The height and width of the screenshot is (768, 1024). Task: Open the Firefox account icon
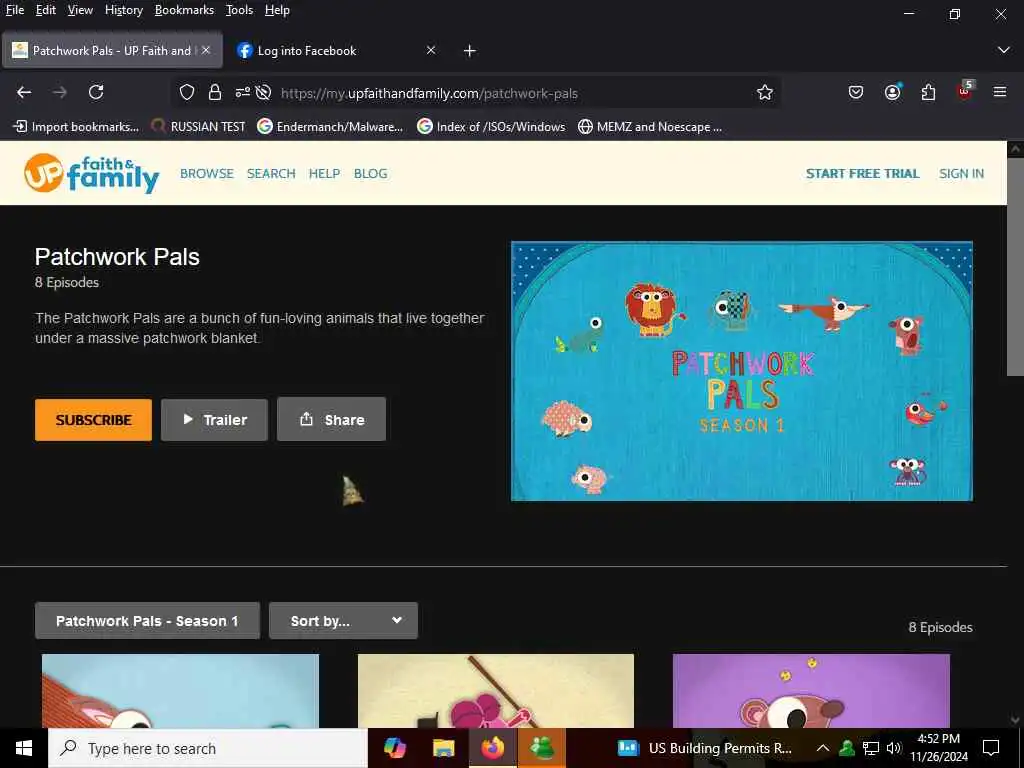coord(893,92)
